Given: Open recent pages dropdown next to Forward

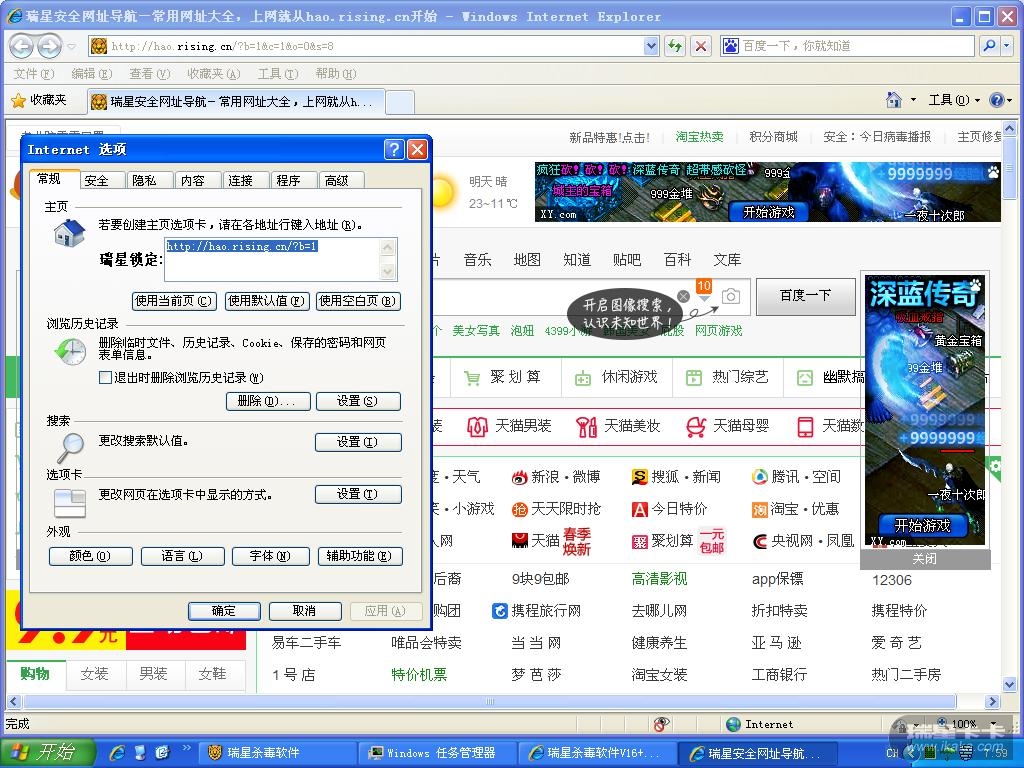Looking at the screenshot, I should pos(71,46).
